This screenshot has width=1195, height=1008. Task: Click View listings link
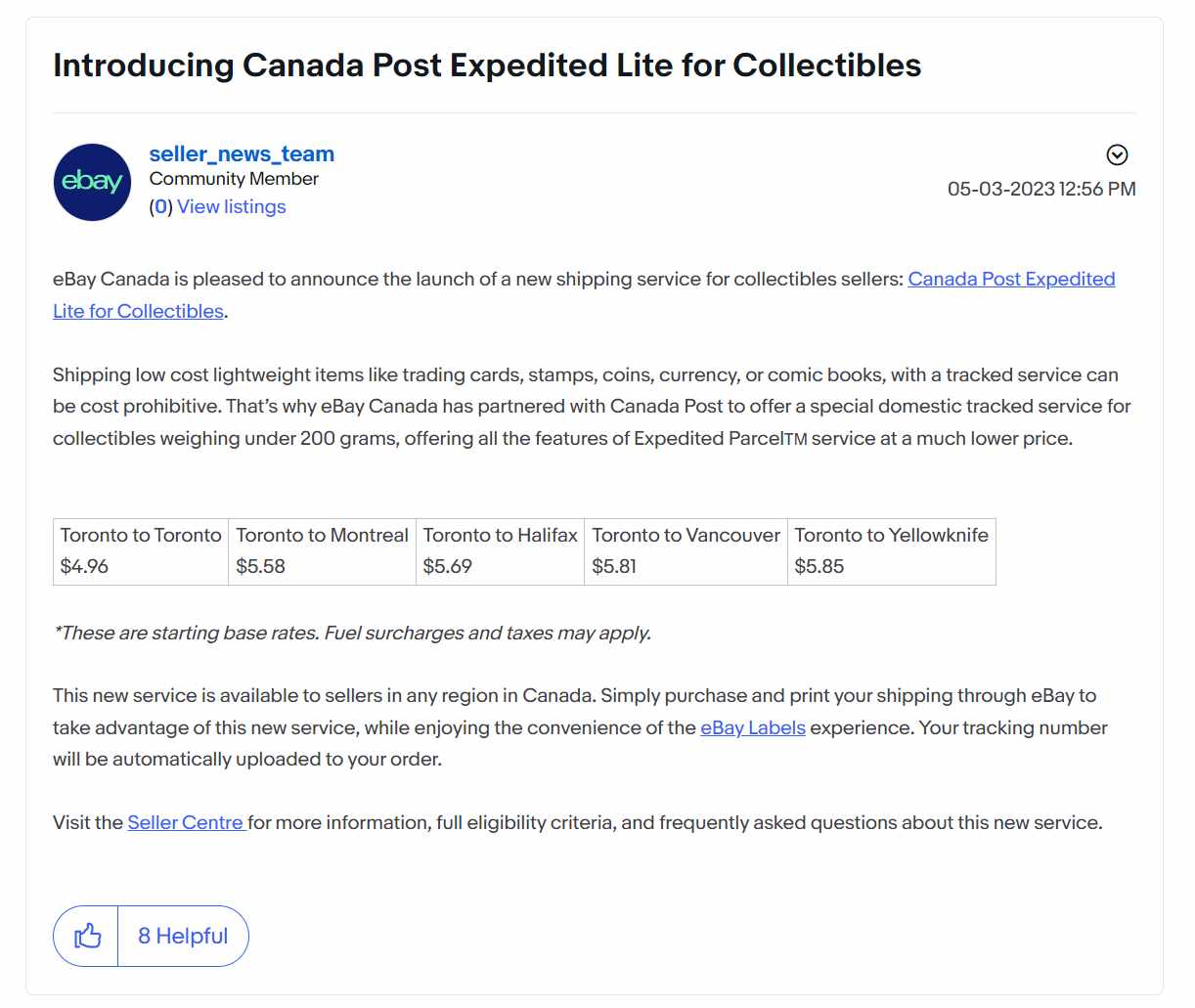click(x=232, y=206)
